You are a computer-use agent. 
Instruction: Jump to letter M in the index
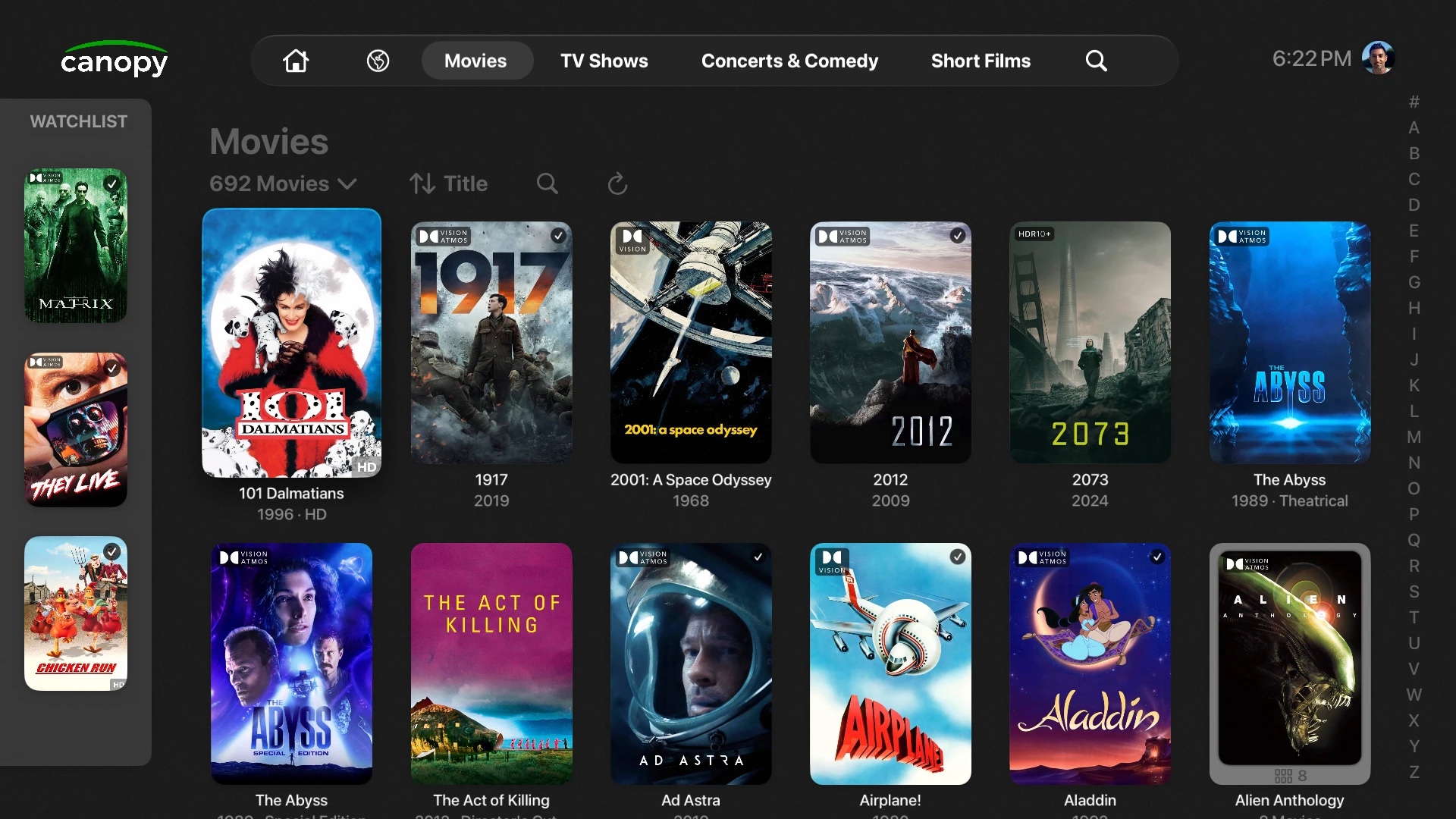click(1414, 437)
